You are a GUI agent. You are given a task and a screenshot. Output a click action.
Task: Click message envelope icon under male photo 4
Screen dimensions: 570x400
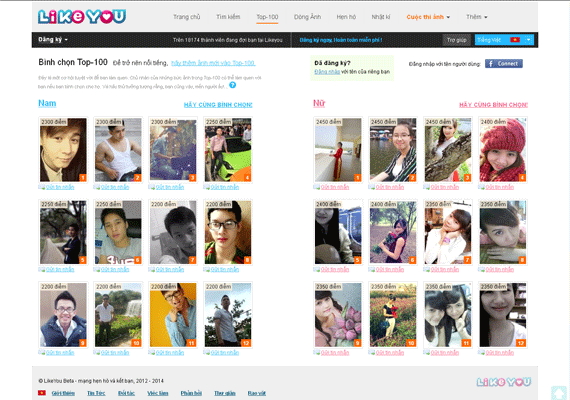206,187
